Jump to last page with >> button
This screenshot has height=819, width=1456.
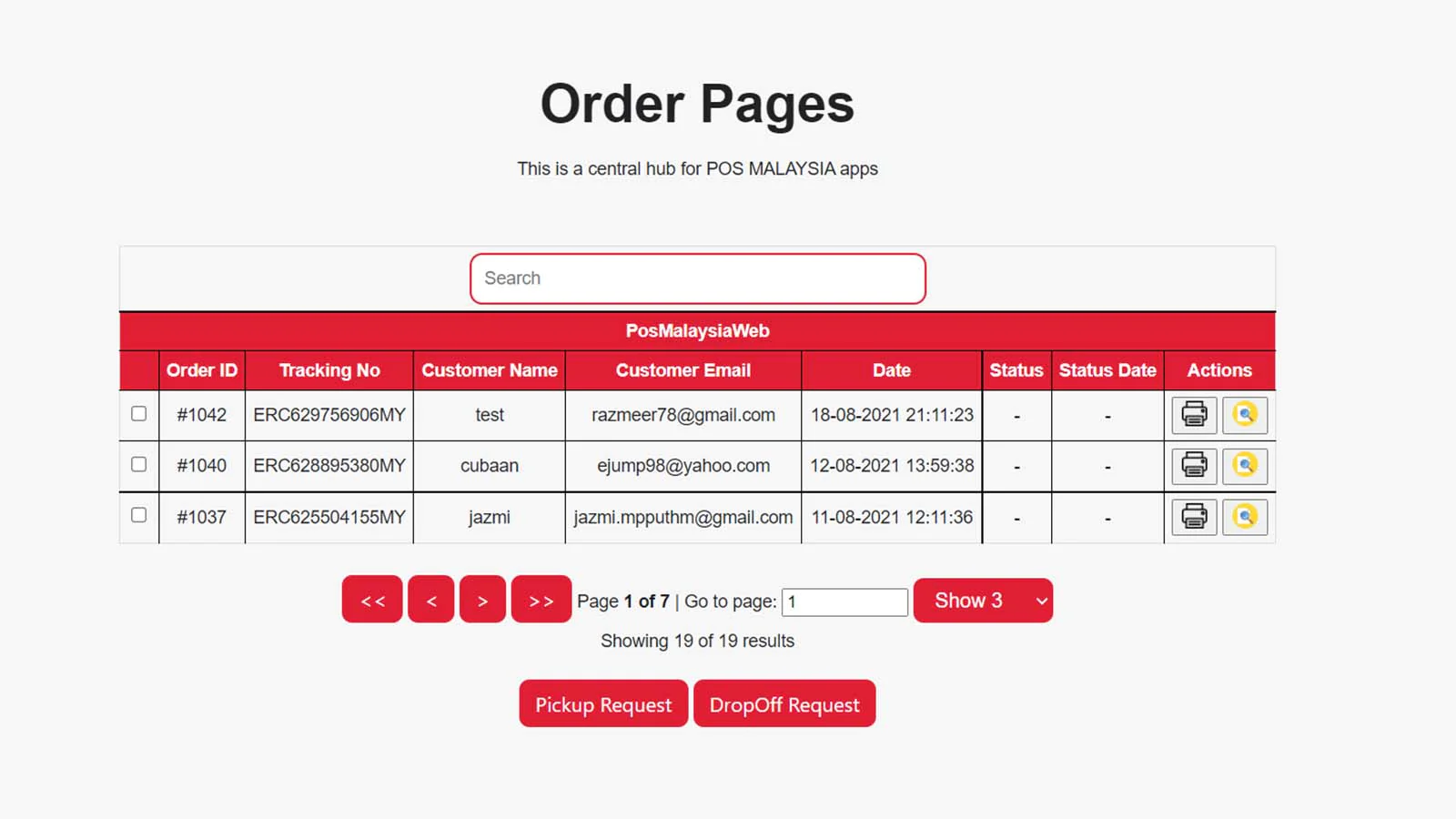(x=541, y=601)
